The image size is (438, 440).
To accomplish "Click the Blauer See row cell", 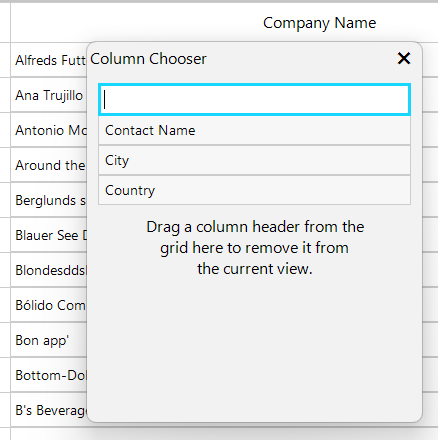I will [x=49, y=235].
